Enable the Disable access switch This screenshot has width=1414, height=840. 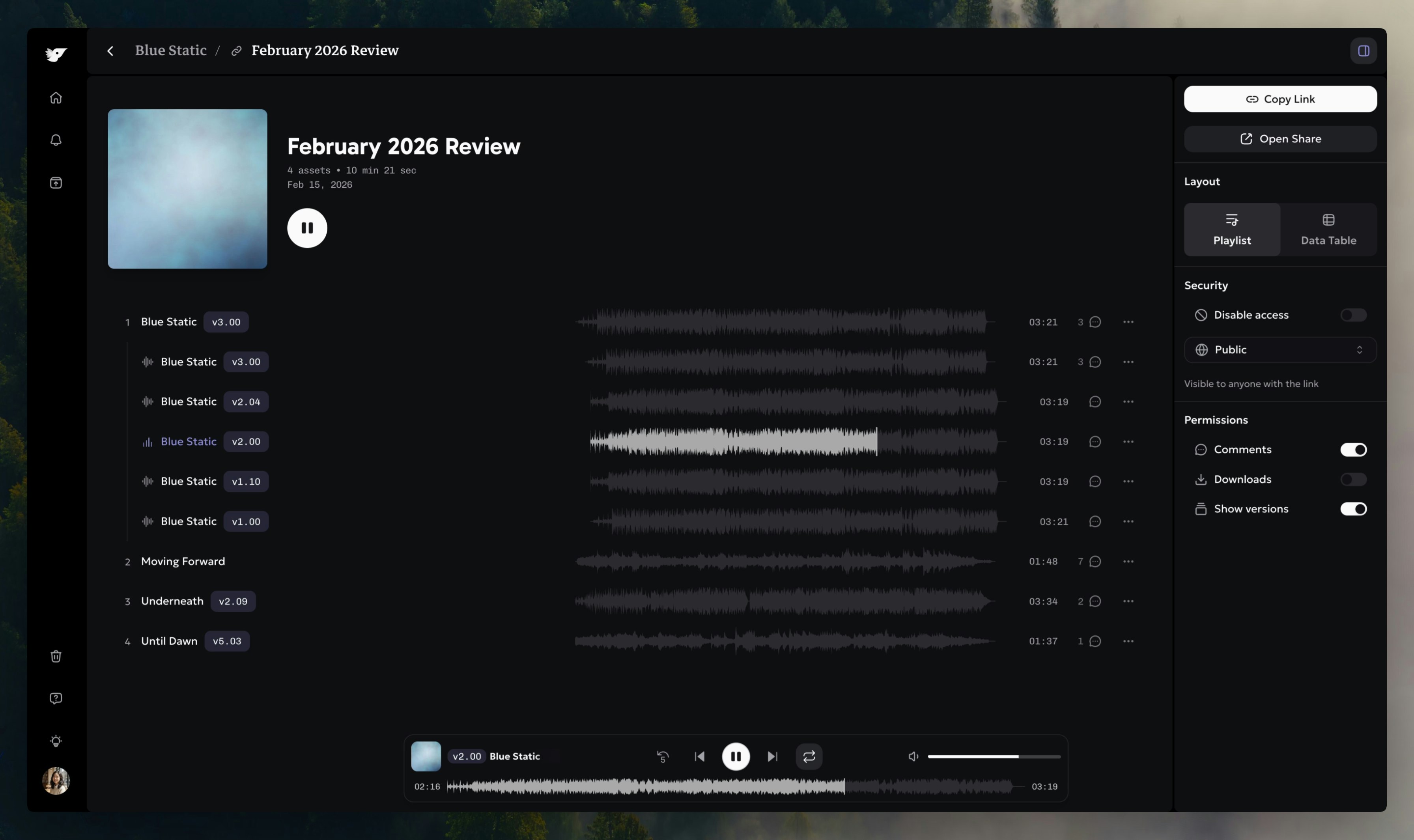tap(1353, 315)
